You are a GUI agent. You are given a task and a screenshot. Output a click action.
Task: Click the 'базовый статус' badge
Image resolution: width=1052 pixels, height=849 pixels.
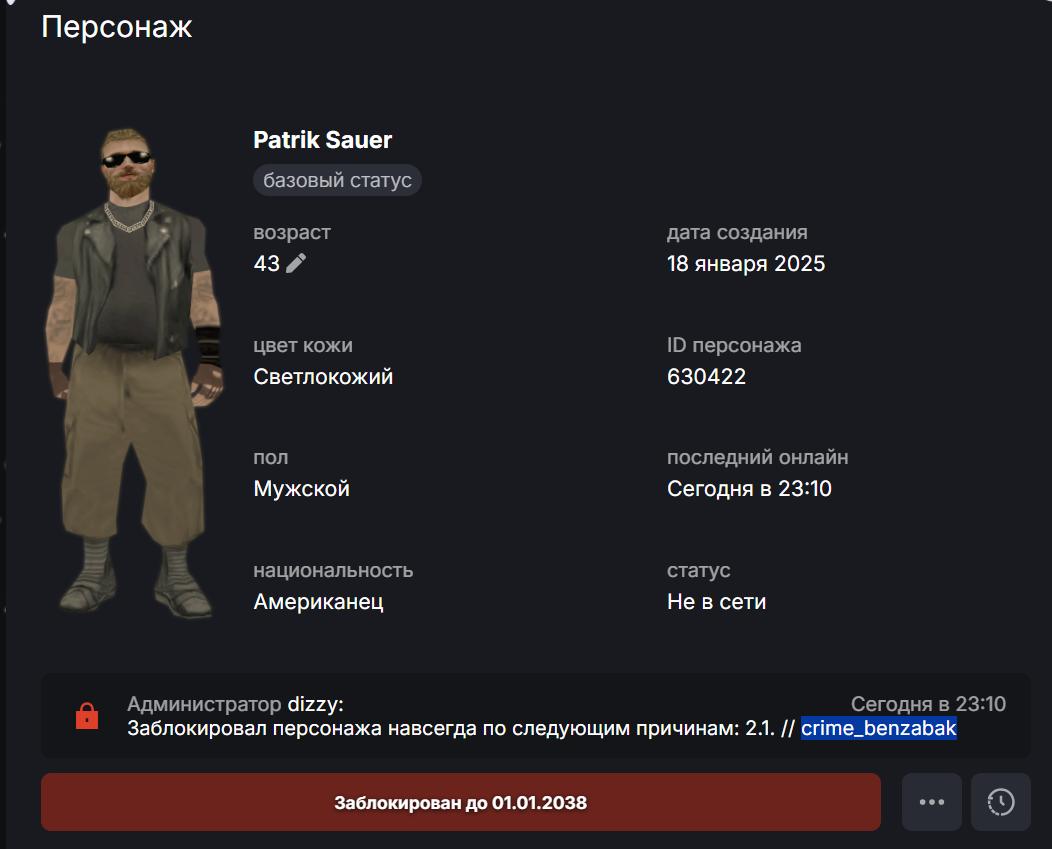337,180
